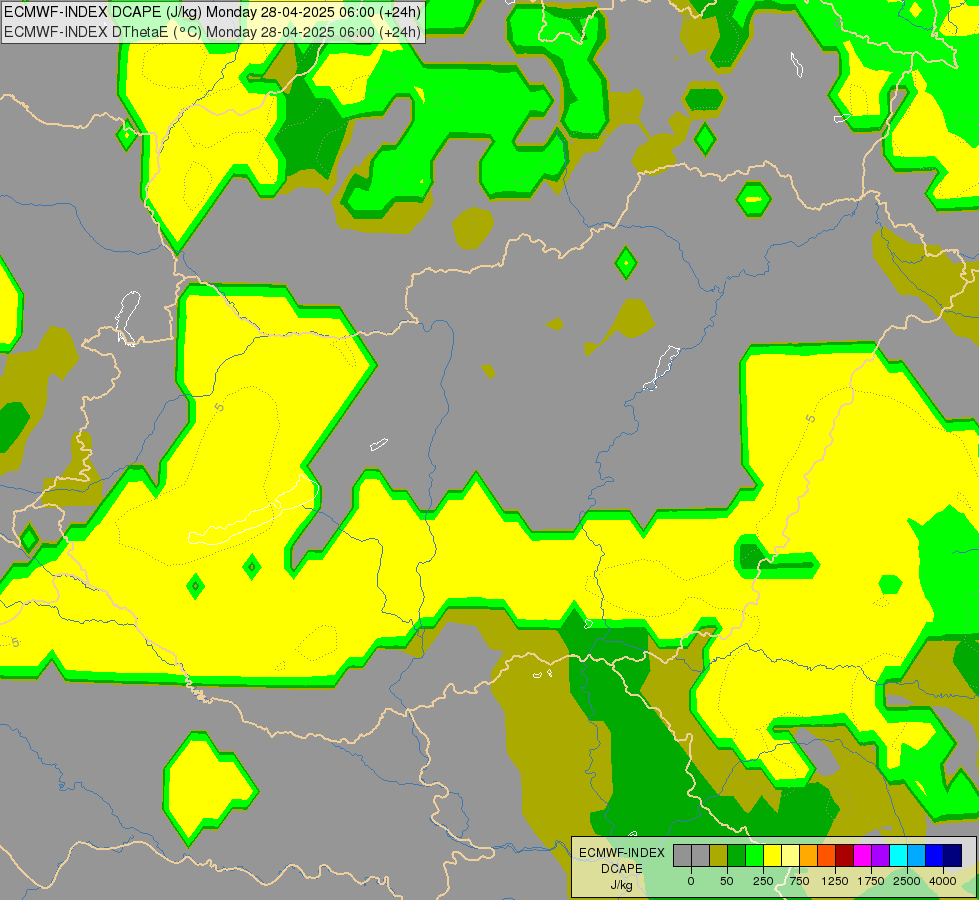
Task: Click the legend tick label 2500
Action: point(907,881)
